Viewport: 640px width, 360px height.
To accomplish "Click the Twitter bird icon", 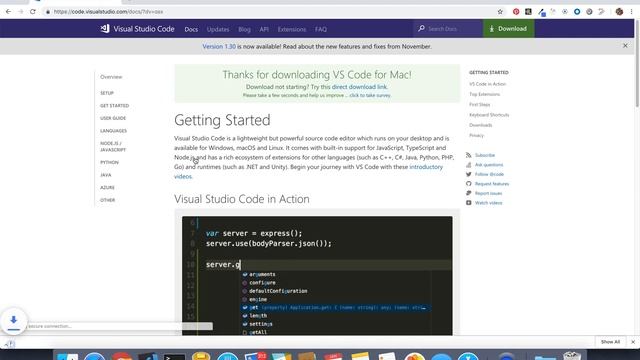I will [469, 174].
